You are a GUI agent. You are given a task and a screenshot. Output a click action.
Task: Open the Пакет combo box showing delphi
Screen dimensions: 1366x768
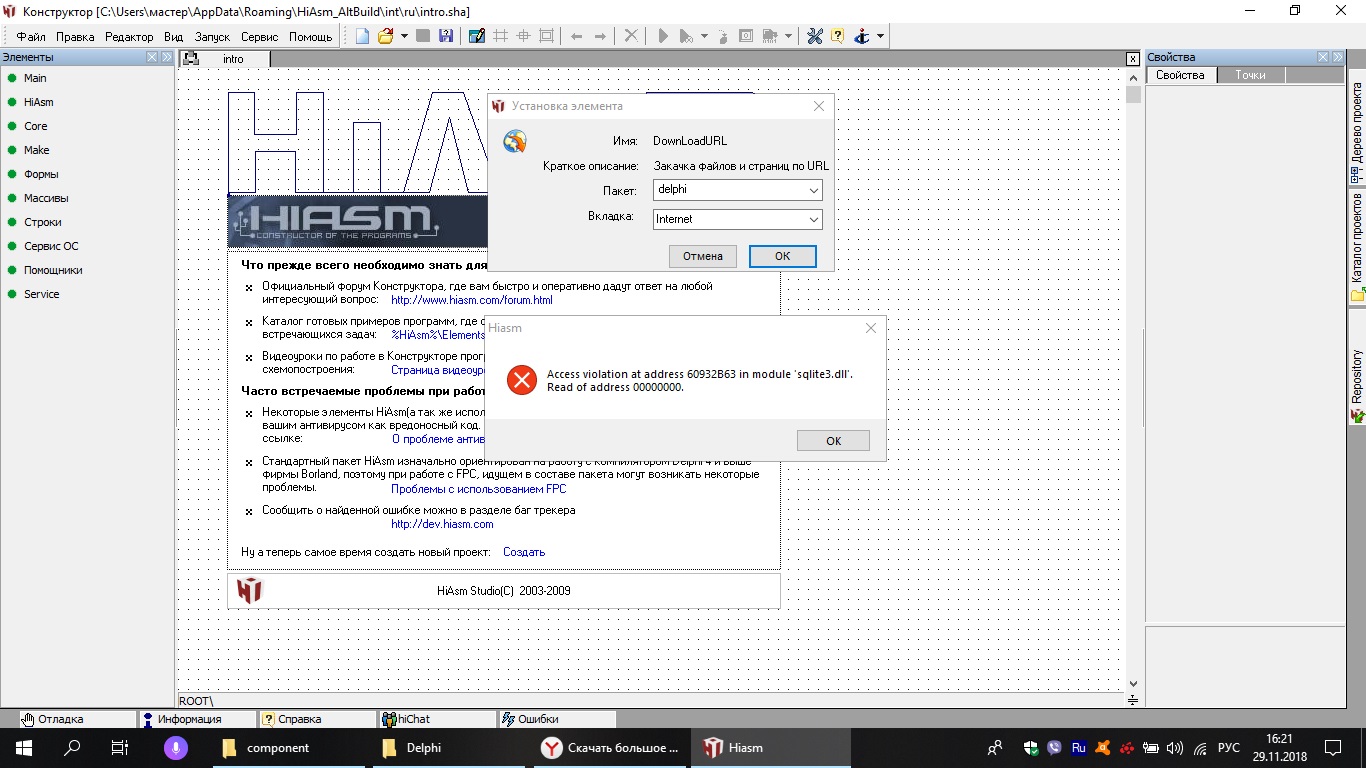(737, 189)
